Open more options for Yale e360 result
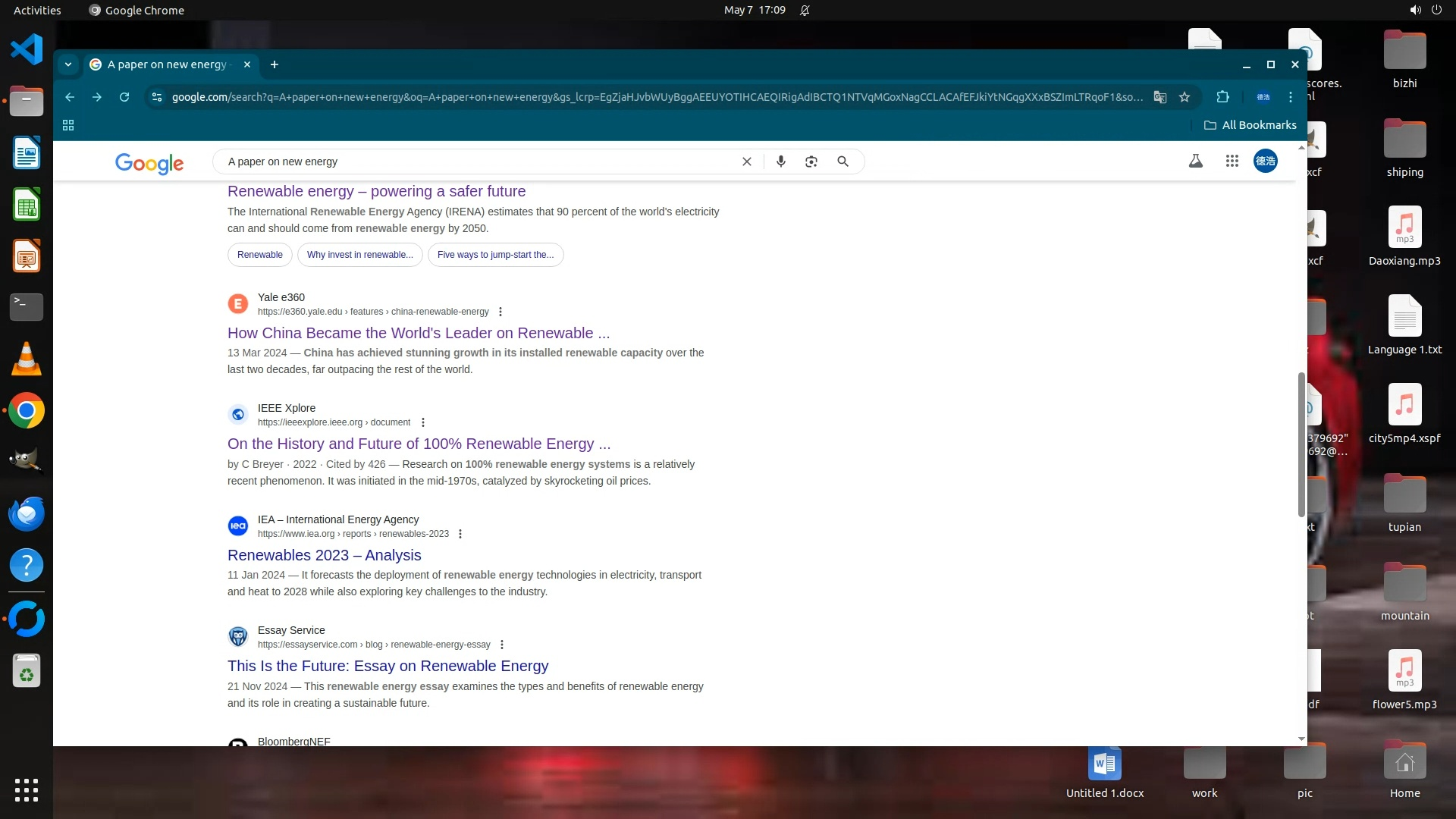Screen dimensions: 1456x819 tap(500, 312)
